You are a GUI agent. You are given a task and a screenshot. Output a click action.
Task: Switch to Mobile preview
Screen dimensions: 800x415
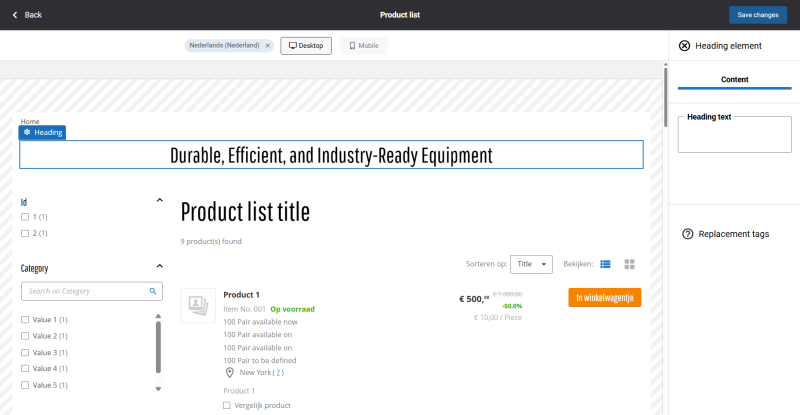point(363,46)
